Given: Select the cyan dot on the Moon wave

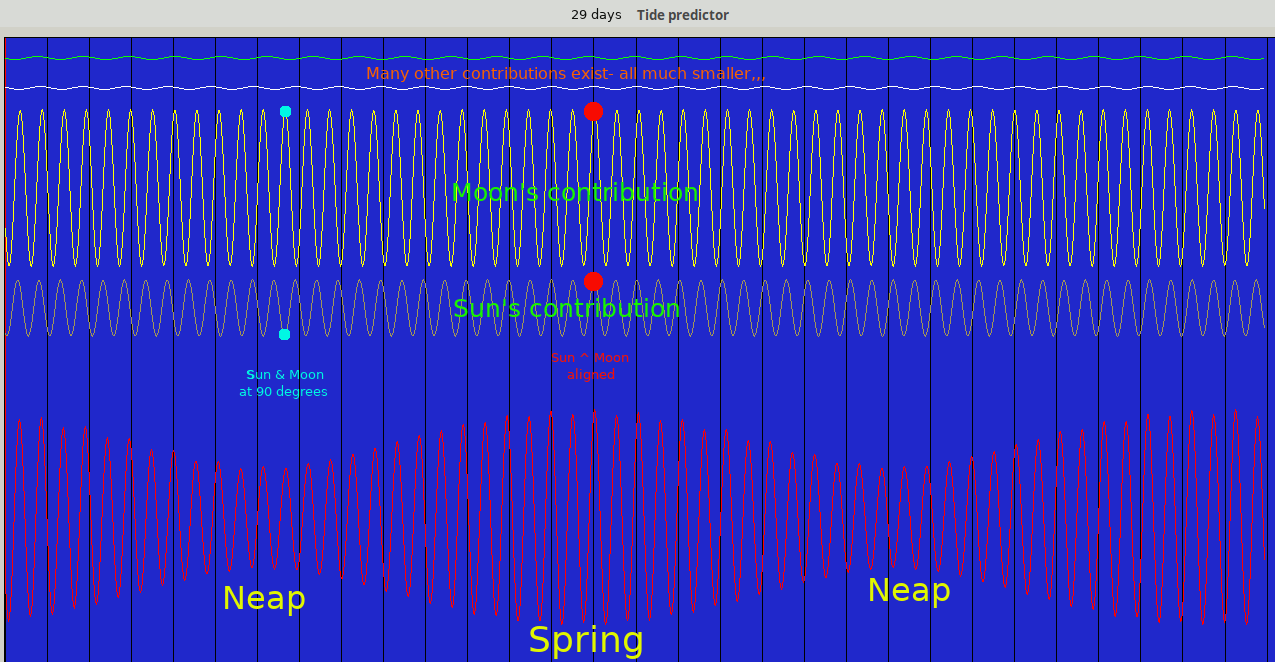Looking at the screenshot, I should [285, 111].
